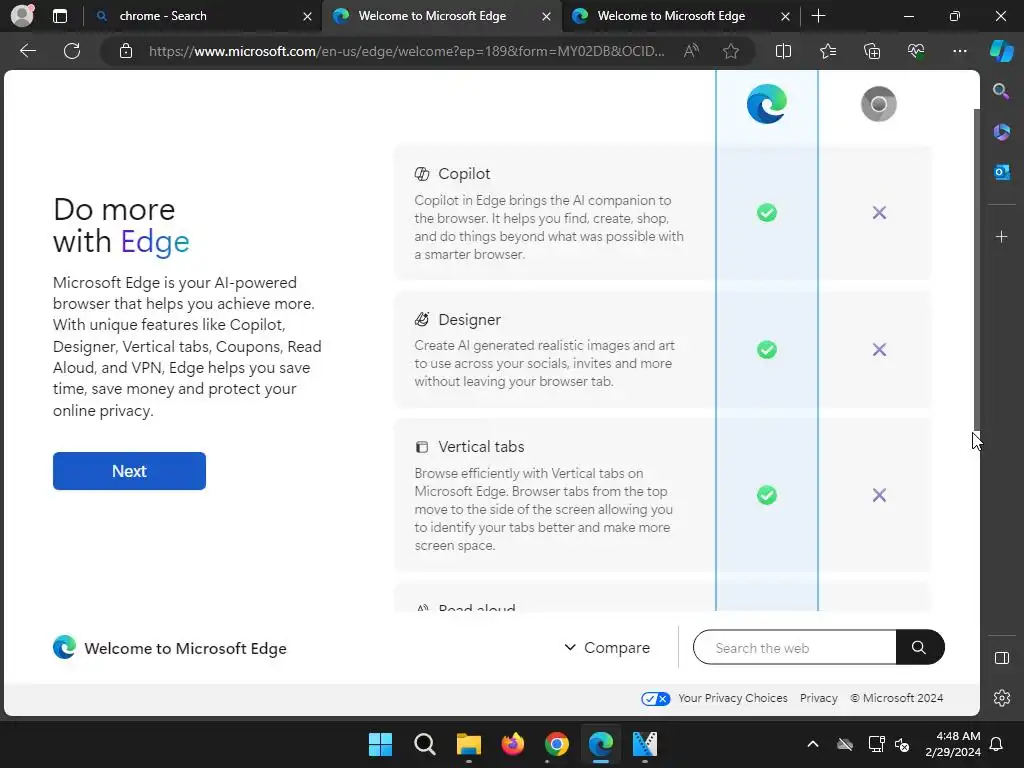Screen dimensions: 1024x768
Task: Click Welcome to Microsoft Edge footer logo
Action: click(64, 647)
